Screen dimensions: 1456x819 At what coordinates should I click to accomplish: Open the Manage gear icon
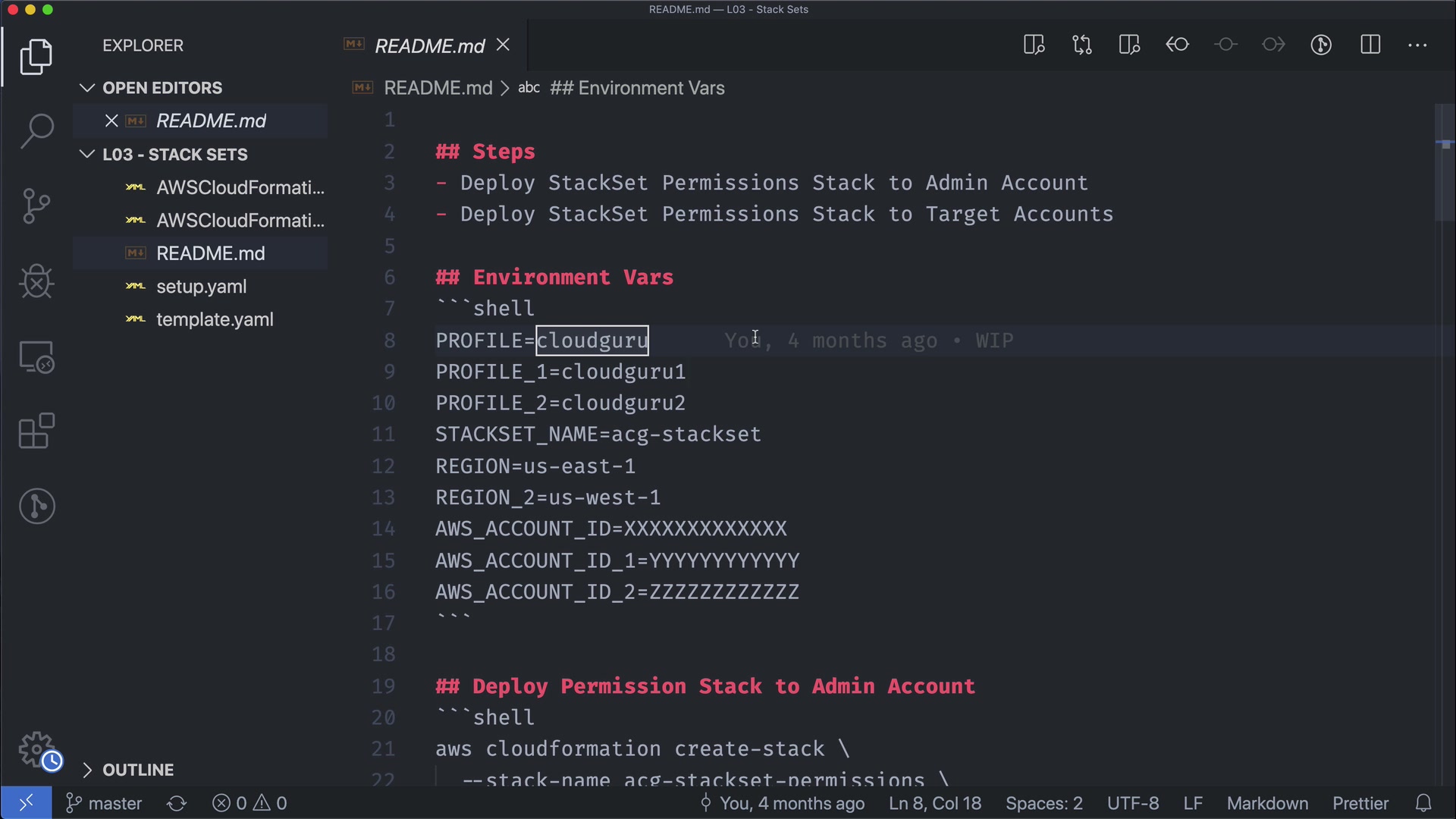[x=36, y=749]
